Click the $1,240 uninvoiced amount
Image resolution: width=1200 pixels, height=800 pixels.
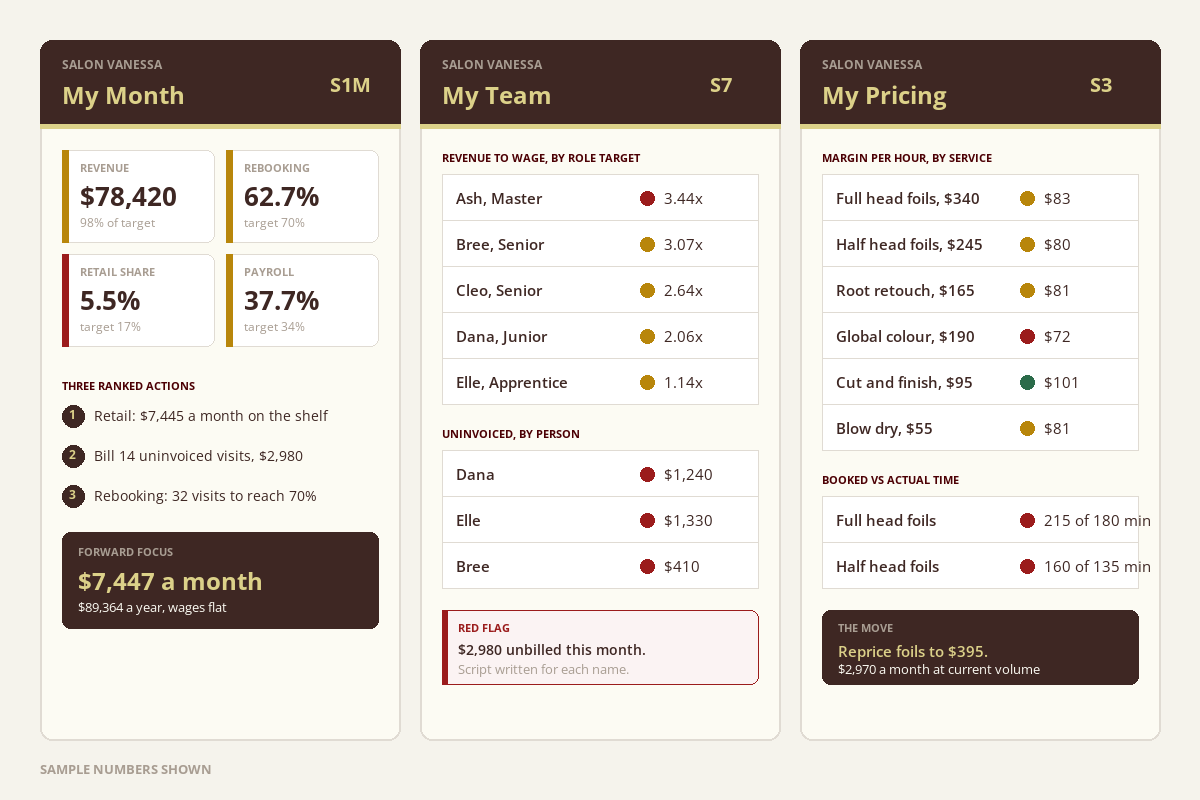point(688,474)
